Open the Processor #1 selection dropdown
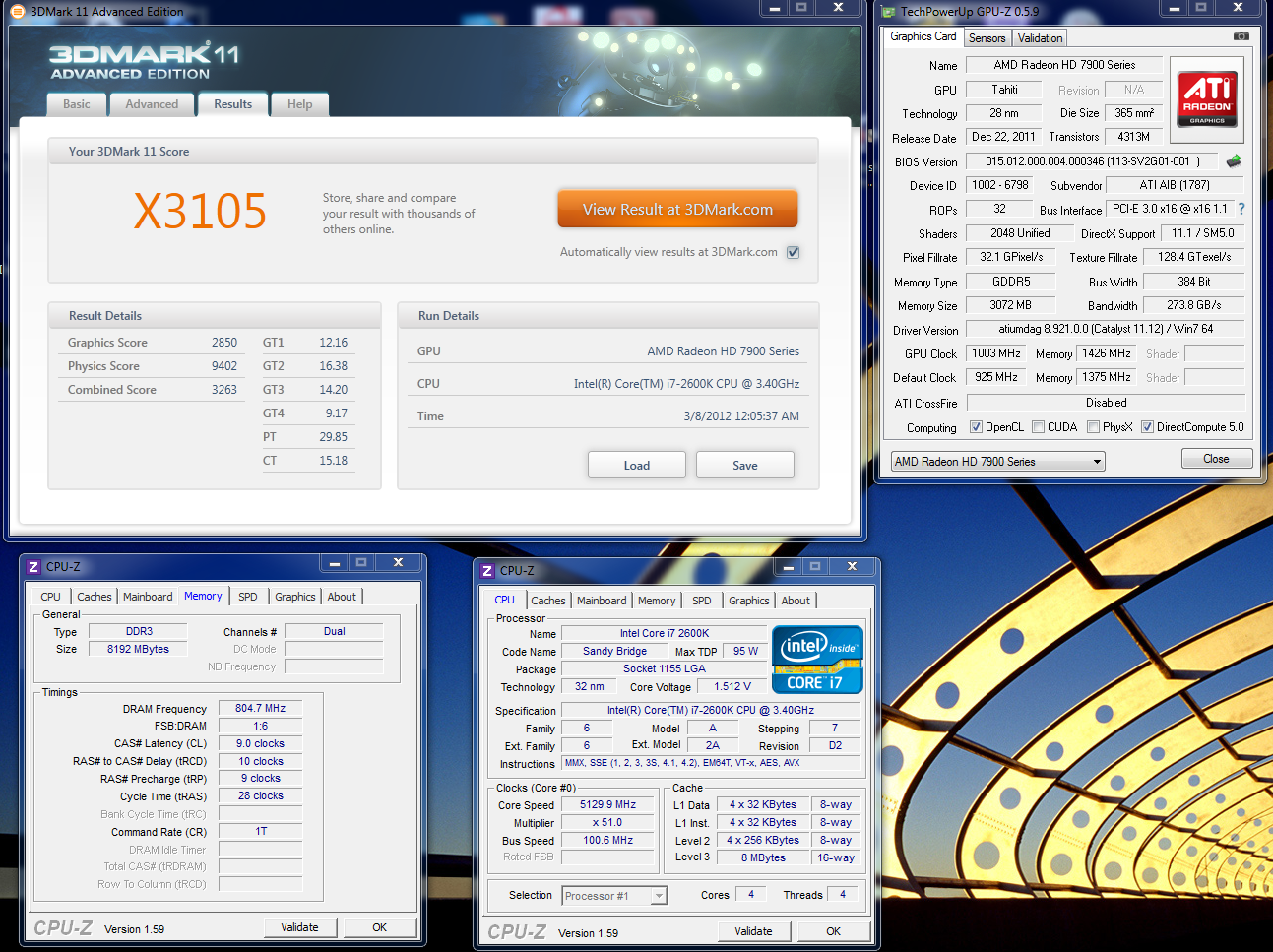This screenshot has height=952, width=1273. (x=614, y=896)
